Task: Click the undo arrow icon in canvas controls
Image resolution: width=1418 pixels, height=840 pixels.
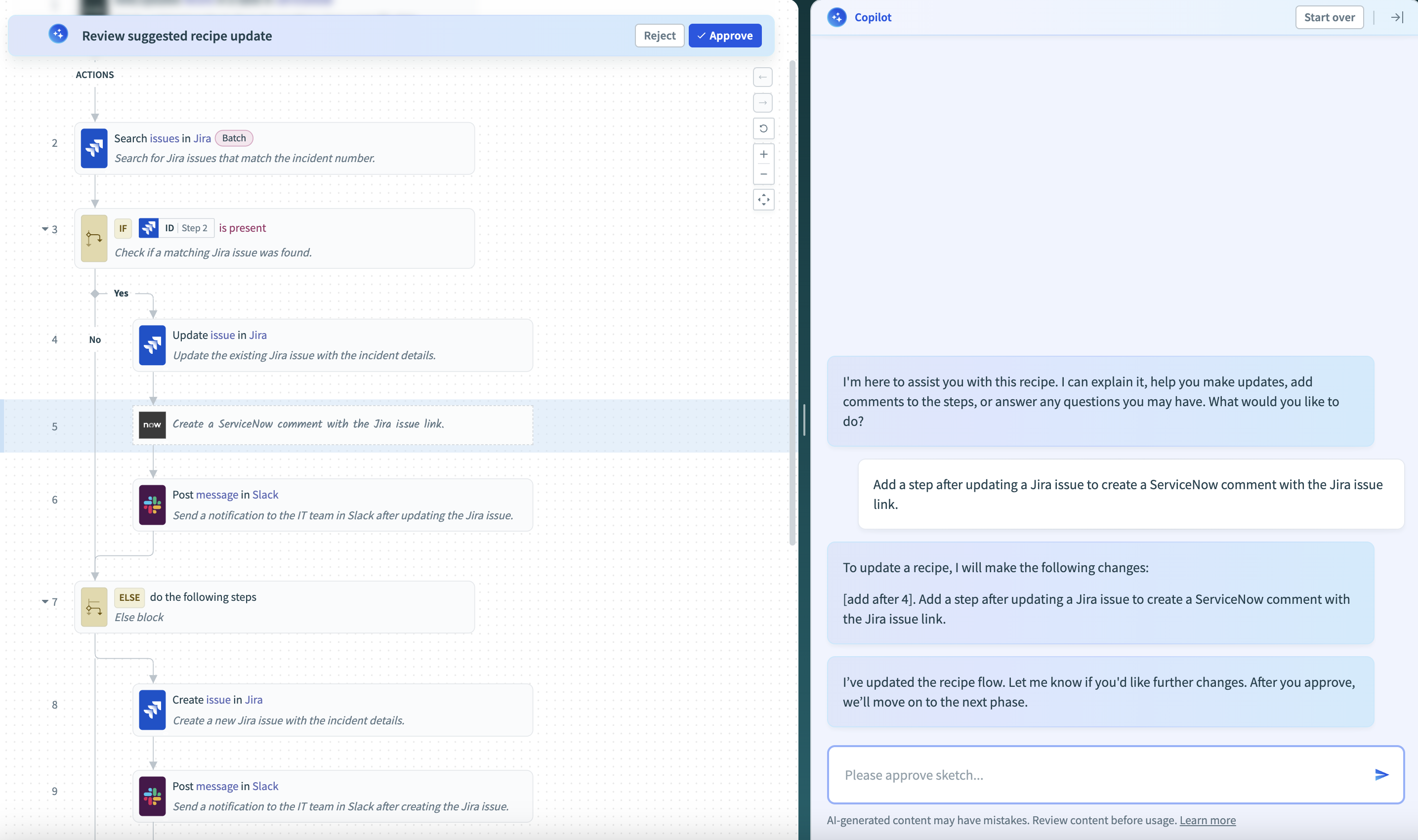Action: pyautogui.click(x=763, y=77)
